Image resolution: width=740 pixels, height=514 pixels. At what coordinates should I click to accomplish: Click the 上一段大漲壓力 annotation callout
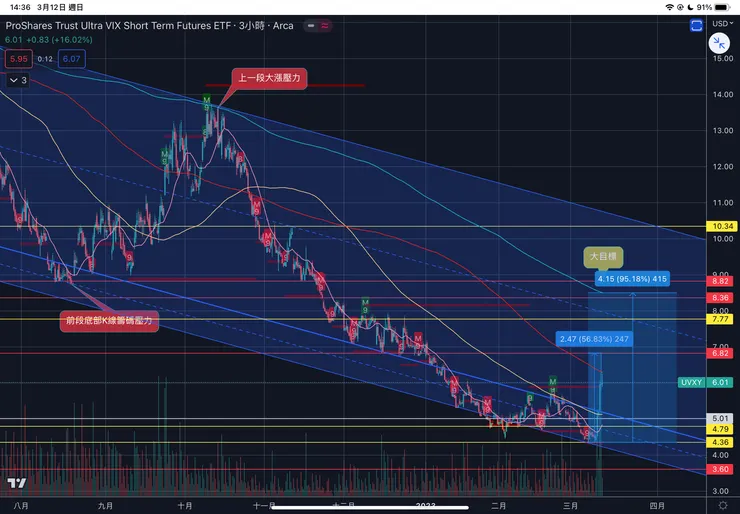pyautogui.click(x=269, y=78)
